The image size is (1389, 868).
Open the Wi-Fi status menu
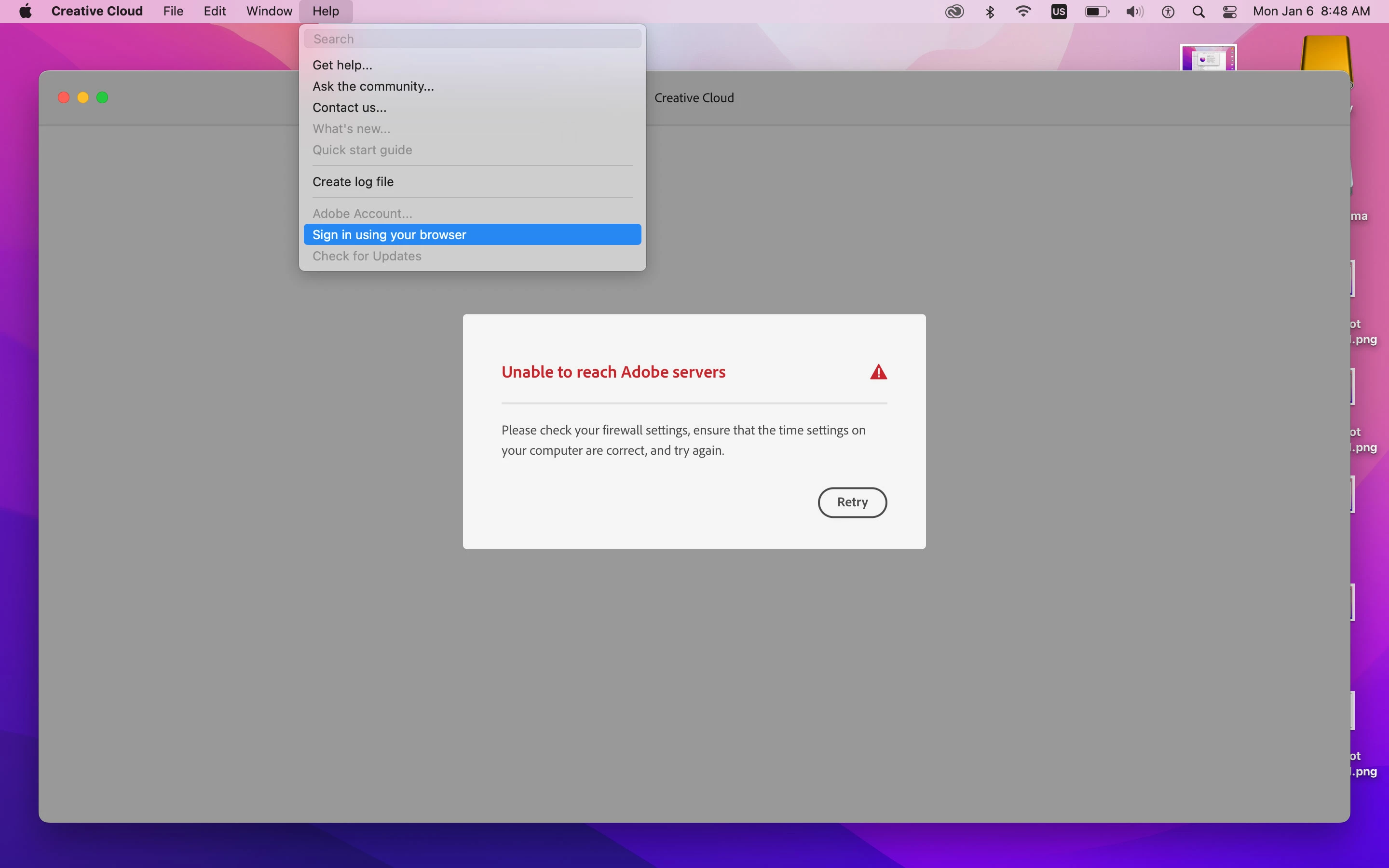pos(1023,12)
